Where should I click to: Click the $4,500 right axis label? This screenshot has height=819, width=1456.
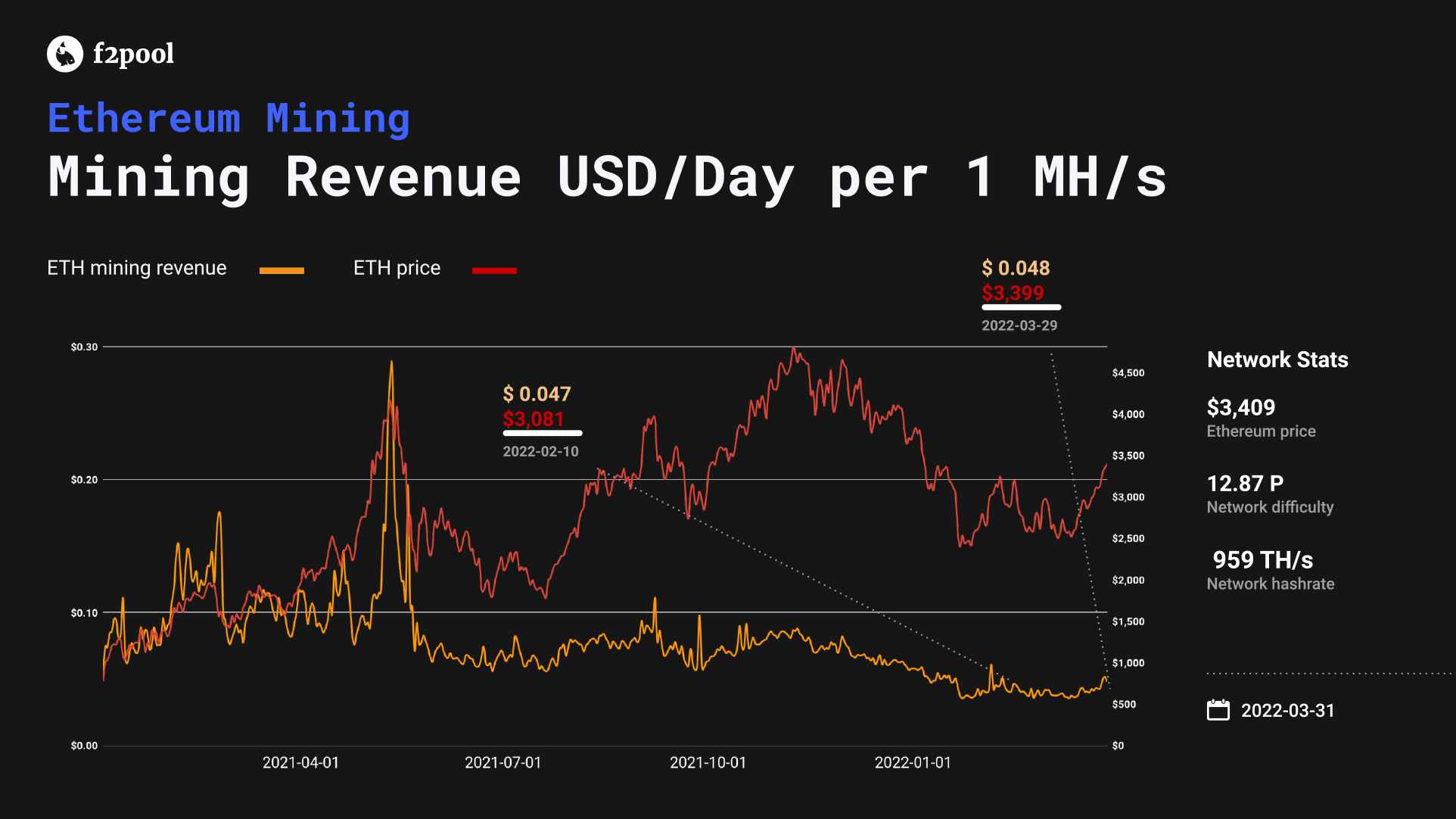1128,373
